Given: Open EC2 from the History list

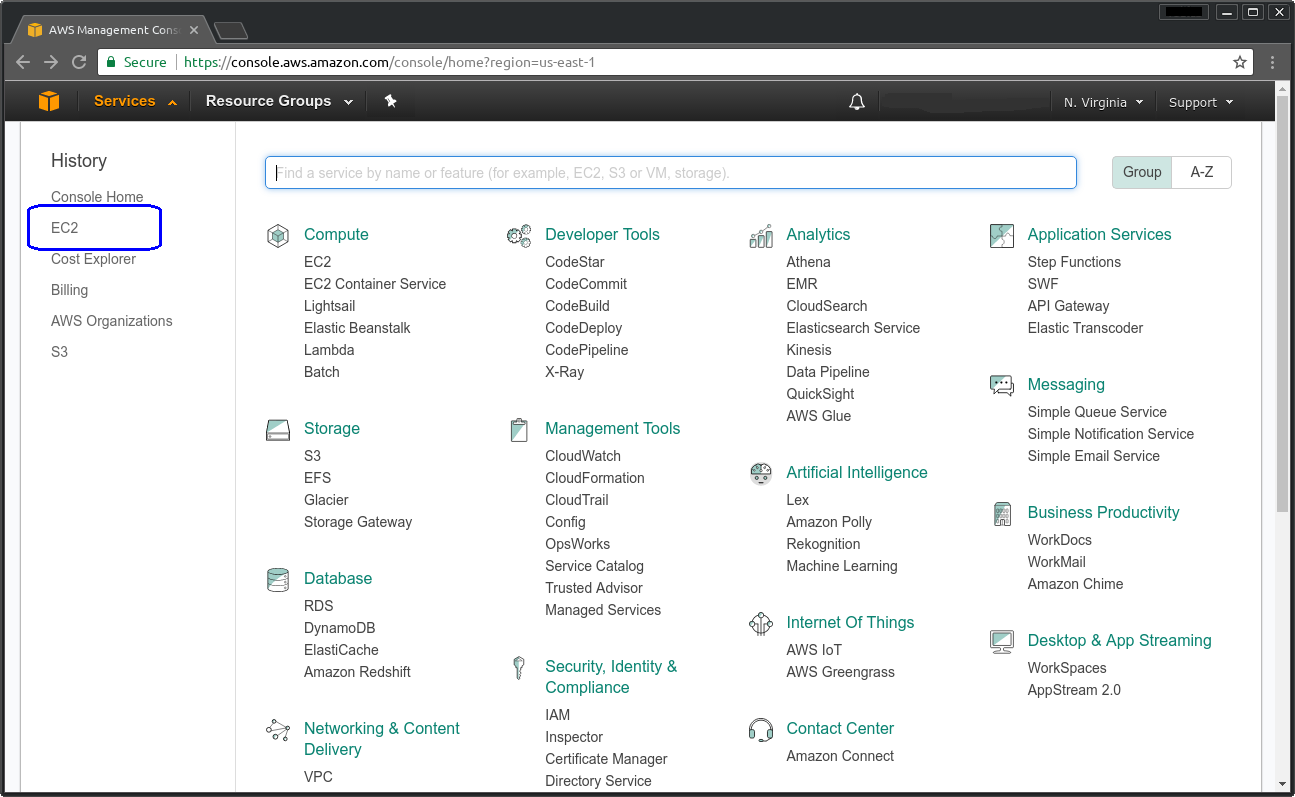Looking at the screenshot, I should coord(65,228).
